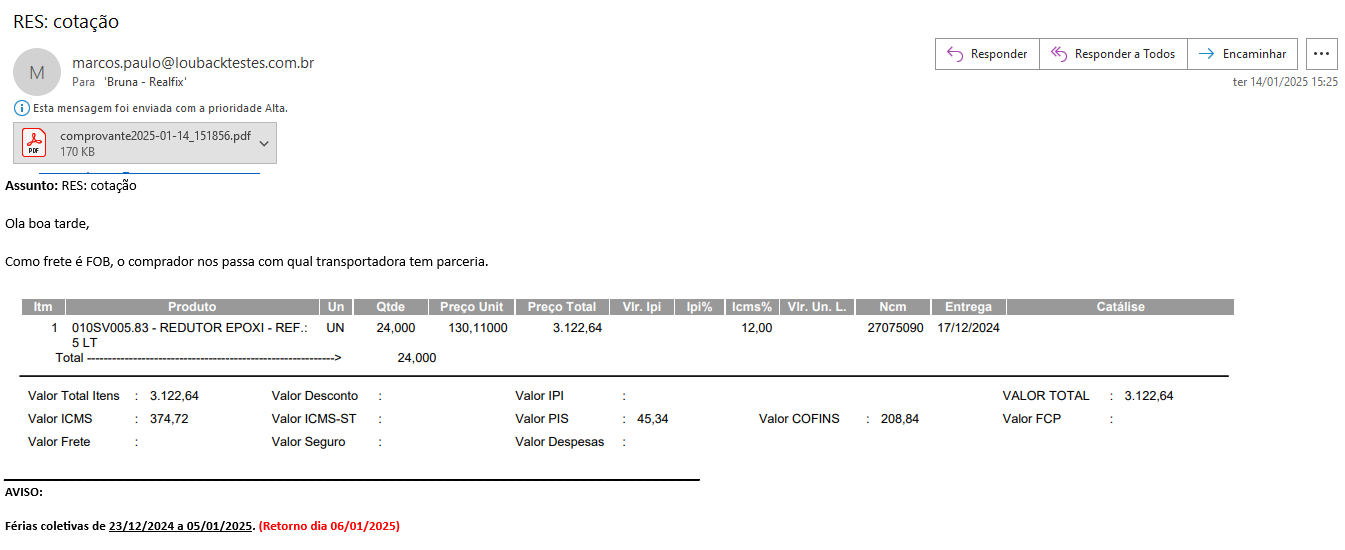1345x550 pixels.
Task: Click the email timestamp ter 14/01/2025
Action: 1285,82
